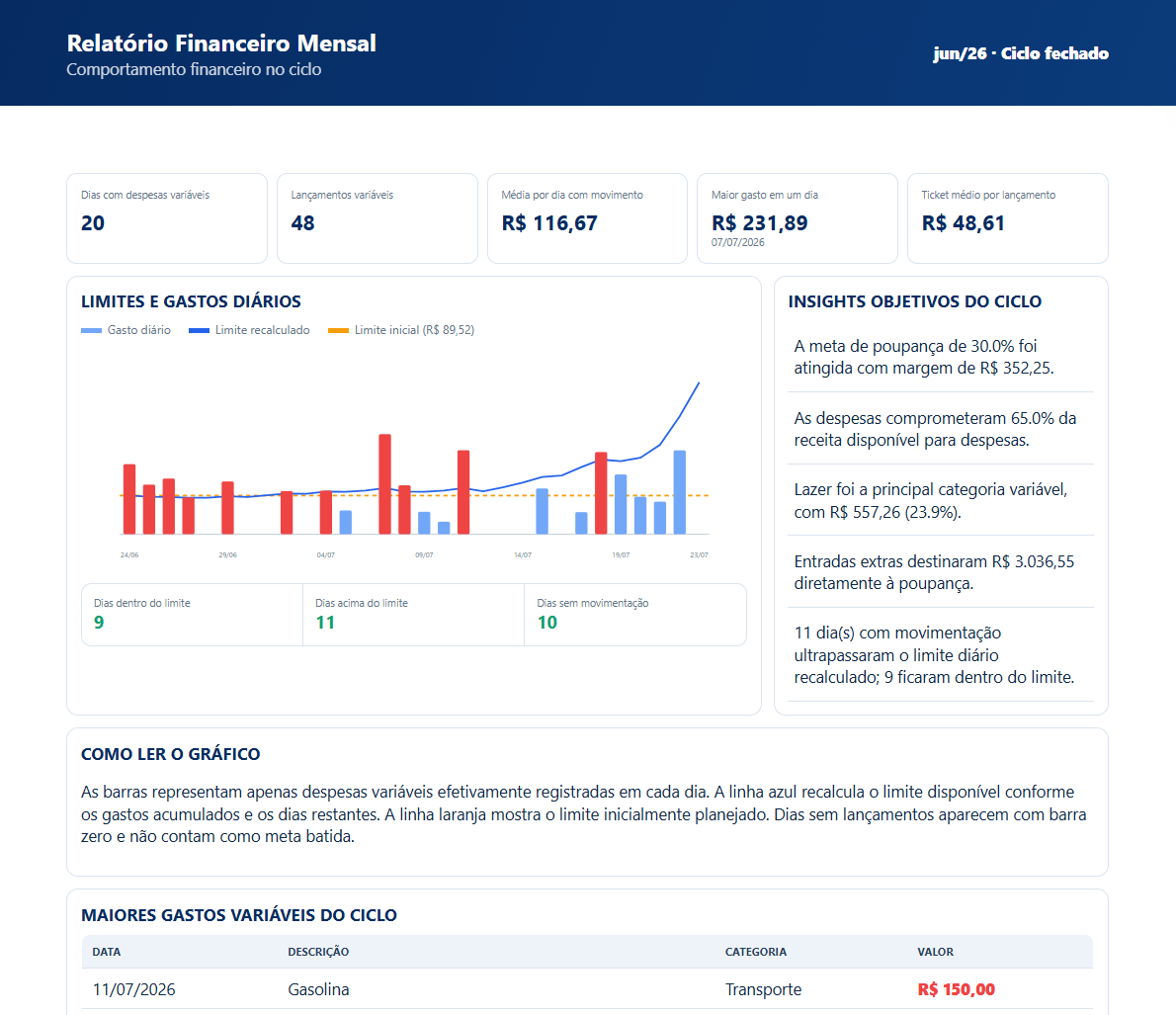
Task: Click the tall blue bar at chart's right end
Action: coord(680,492)
